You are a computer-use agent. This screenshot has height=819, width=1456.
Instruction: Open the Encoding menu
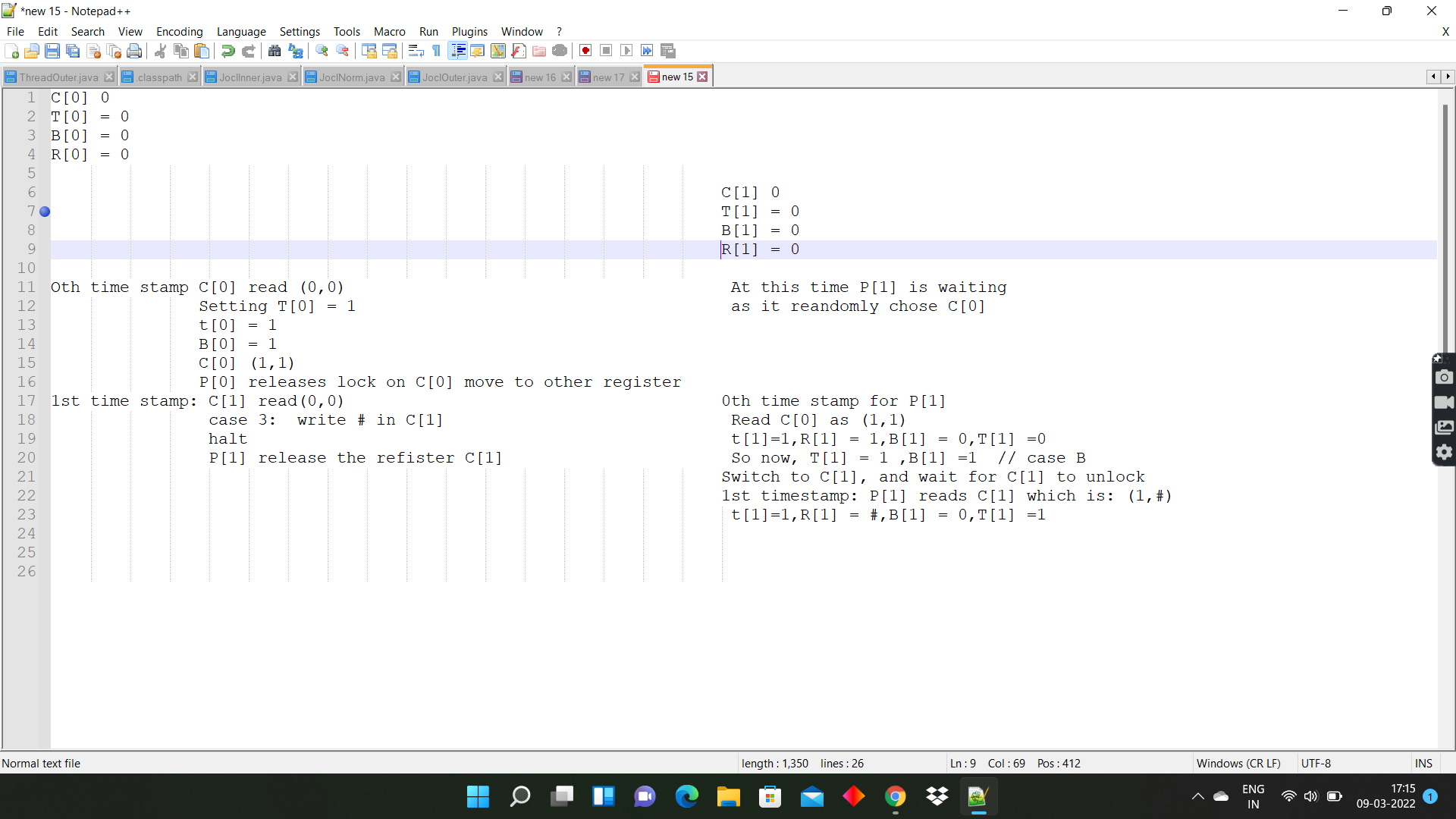tap(180, 31)
